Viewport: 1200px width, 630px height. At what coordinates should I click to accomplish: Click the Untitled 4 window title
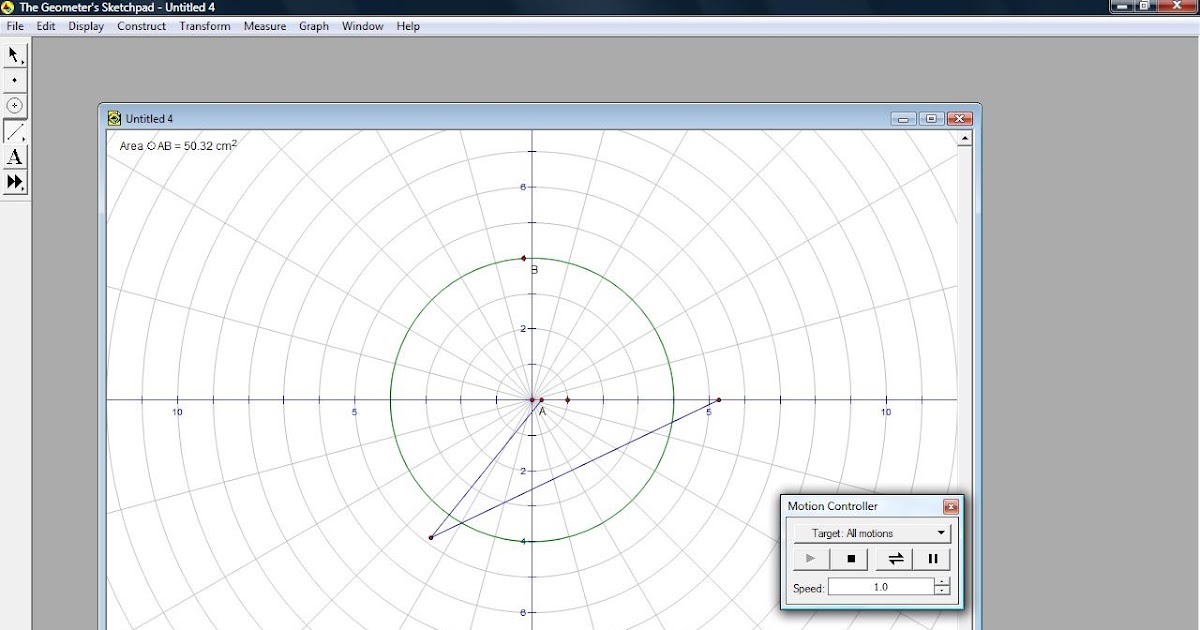tap(149, 118)
